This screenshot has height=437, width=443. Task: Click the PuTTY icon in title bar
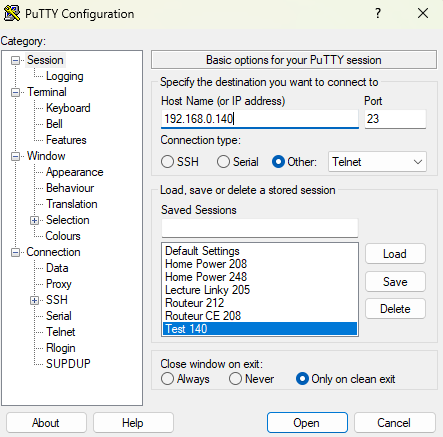coord(11,13)
